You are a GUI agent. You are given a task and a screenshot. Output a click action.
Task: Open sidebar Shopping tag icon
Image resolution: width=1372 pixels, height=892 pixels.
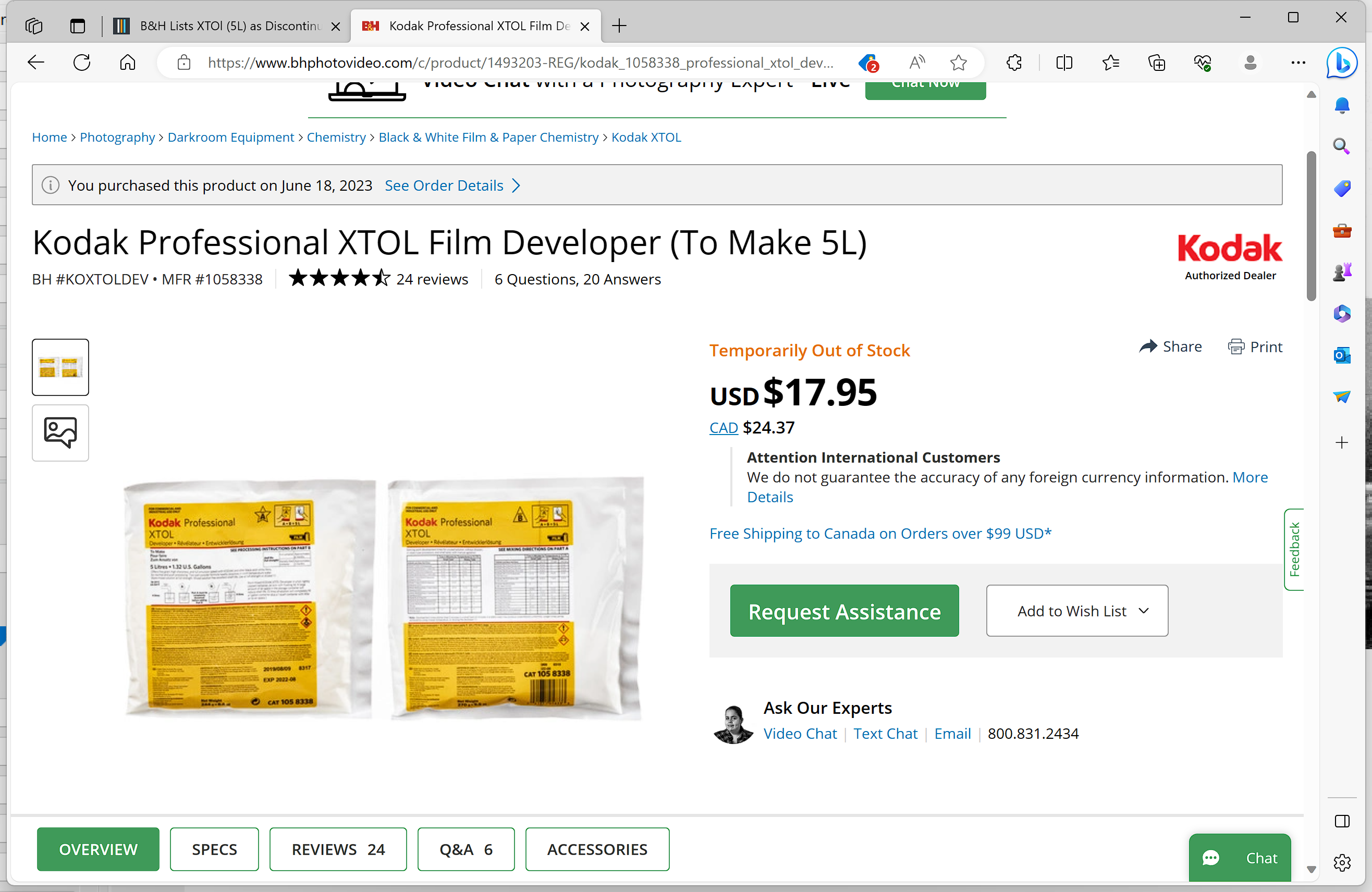coord(1342,189)
